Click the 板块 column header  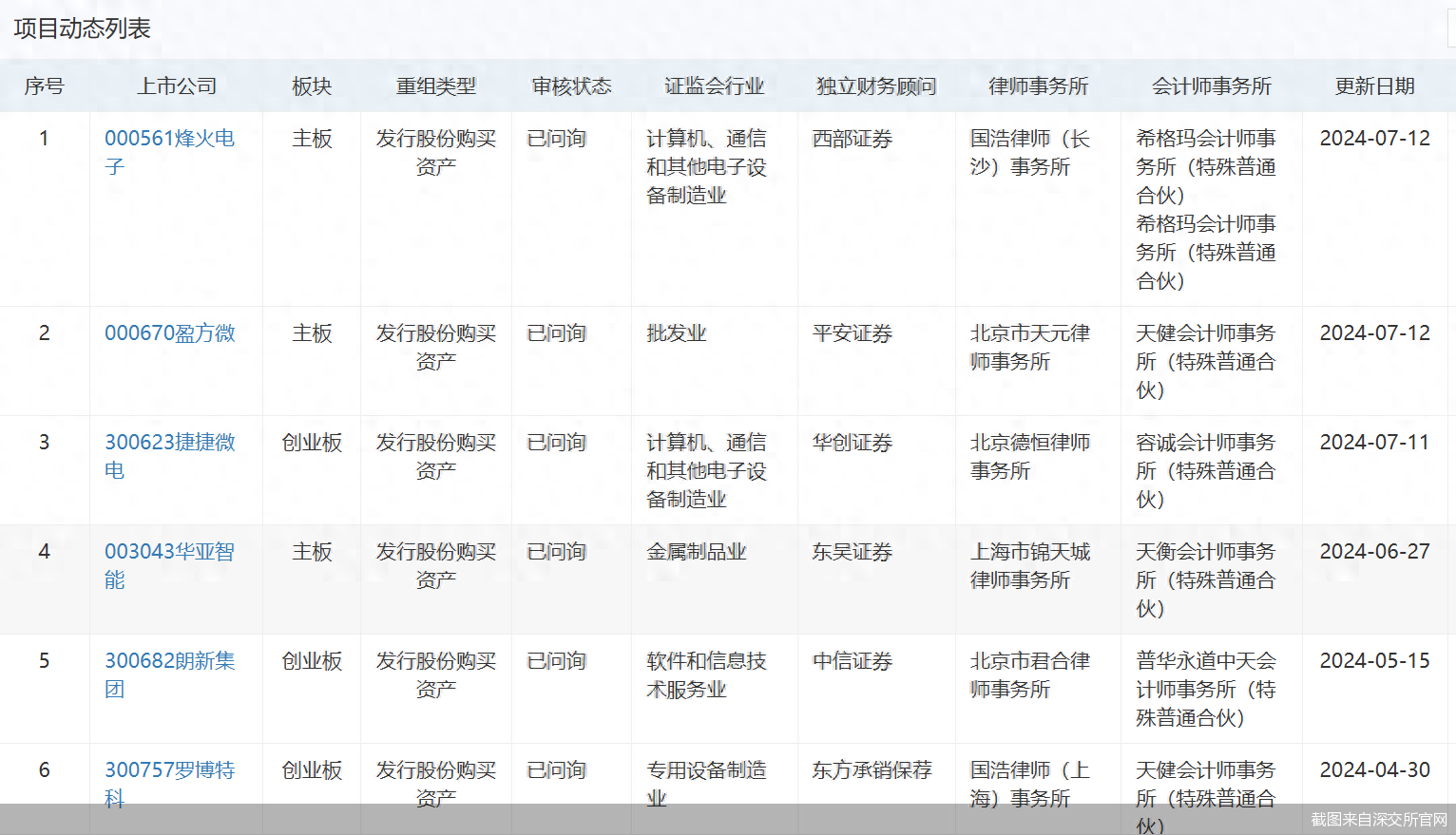point(312,86)
